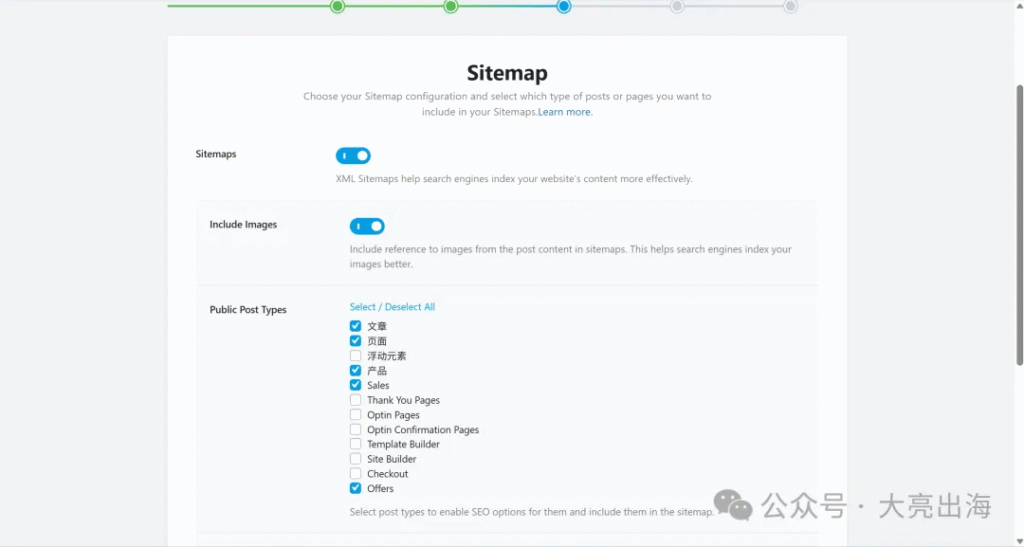
Task: Uncheck the 页面 checkbox
Action: tap(355, 341)
